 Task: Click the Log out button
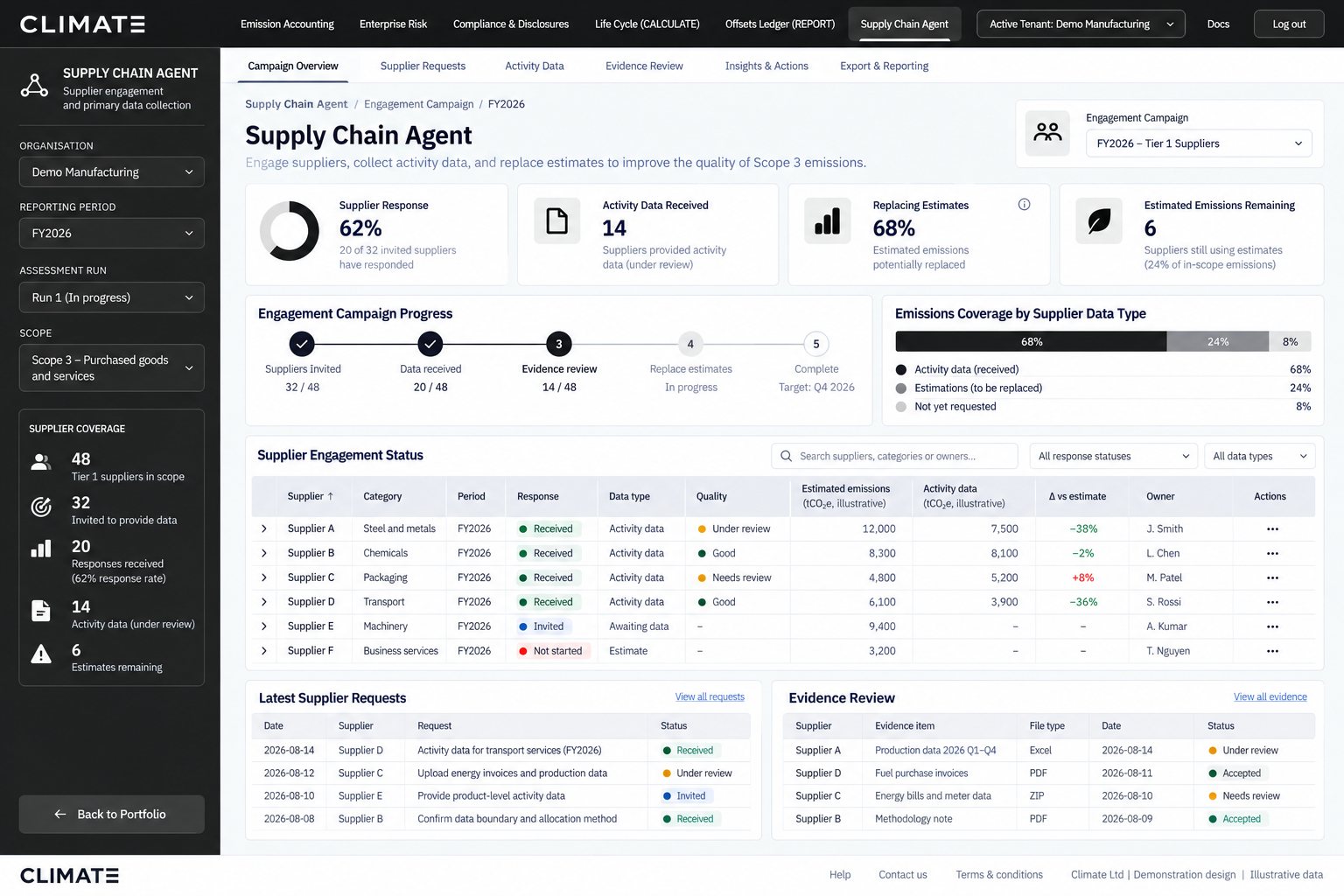pyautogui.click(x=1289, y=24)
